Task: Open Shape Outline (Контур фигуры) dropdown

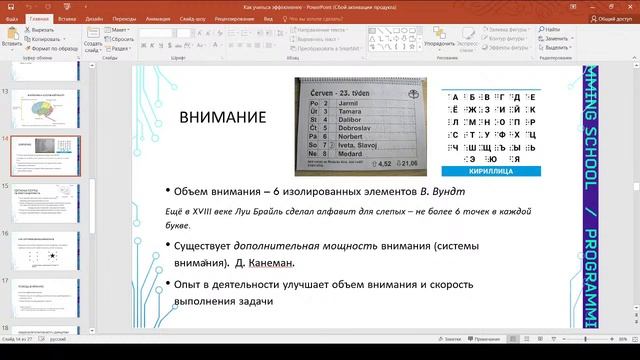Action: 505,38
